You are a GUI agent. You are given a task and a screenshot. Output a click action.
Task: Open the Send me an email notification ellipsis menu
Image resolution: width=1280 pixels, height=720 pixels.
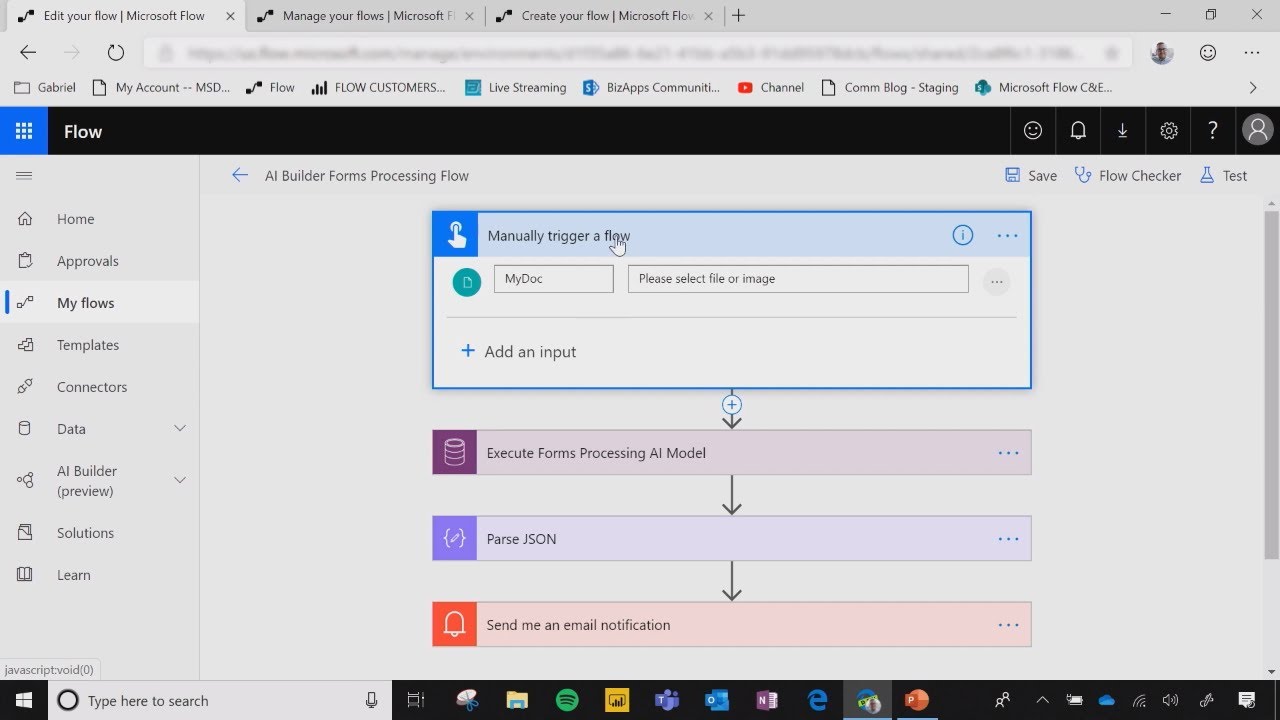point(1008,625)
